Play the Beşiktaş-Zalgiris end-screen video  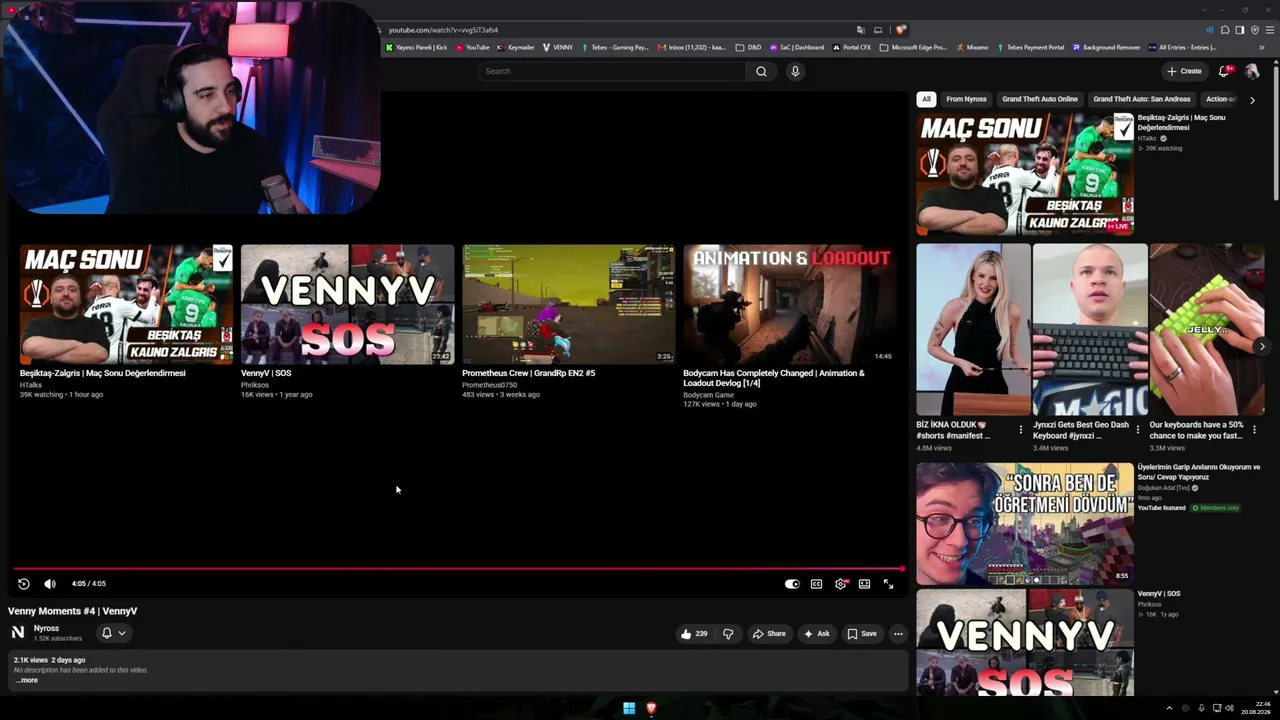click(x=126, y=304)
